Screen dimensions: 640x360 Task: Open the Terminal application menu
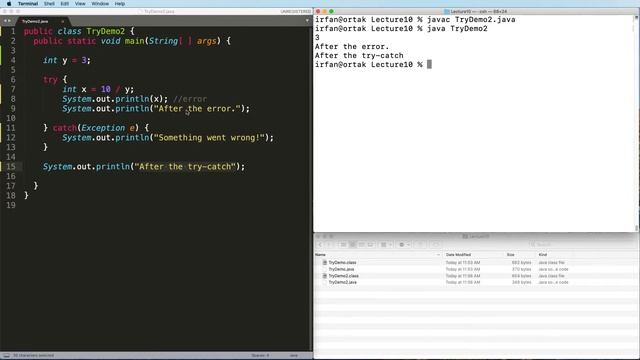click(x=28, y=4)
